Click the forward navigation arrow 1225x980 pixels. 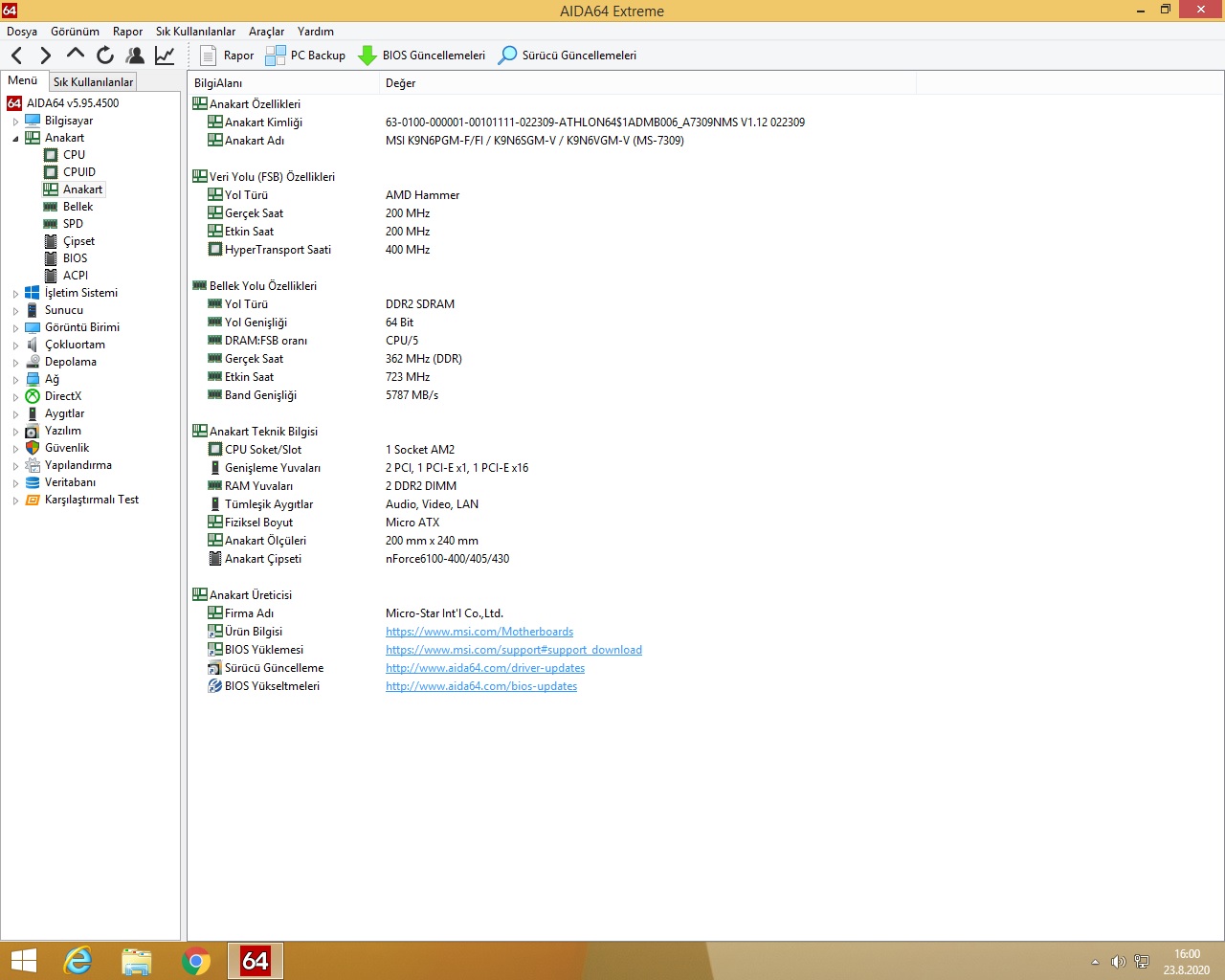[45, 56]
